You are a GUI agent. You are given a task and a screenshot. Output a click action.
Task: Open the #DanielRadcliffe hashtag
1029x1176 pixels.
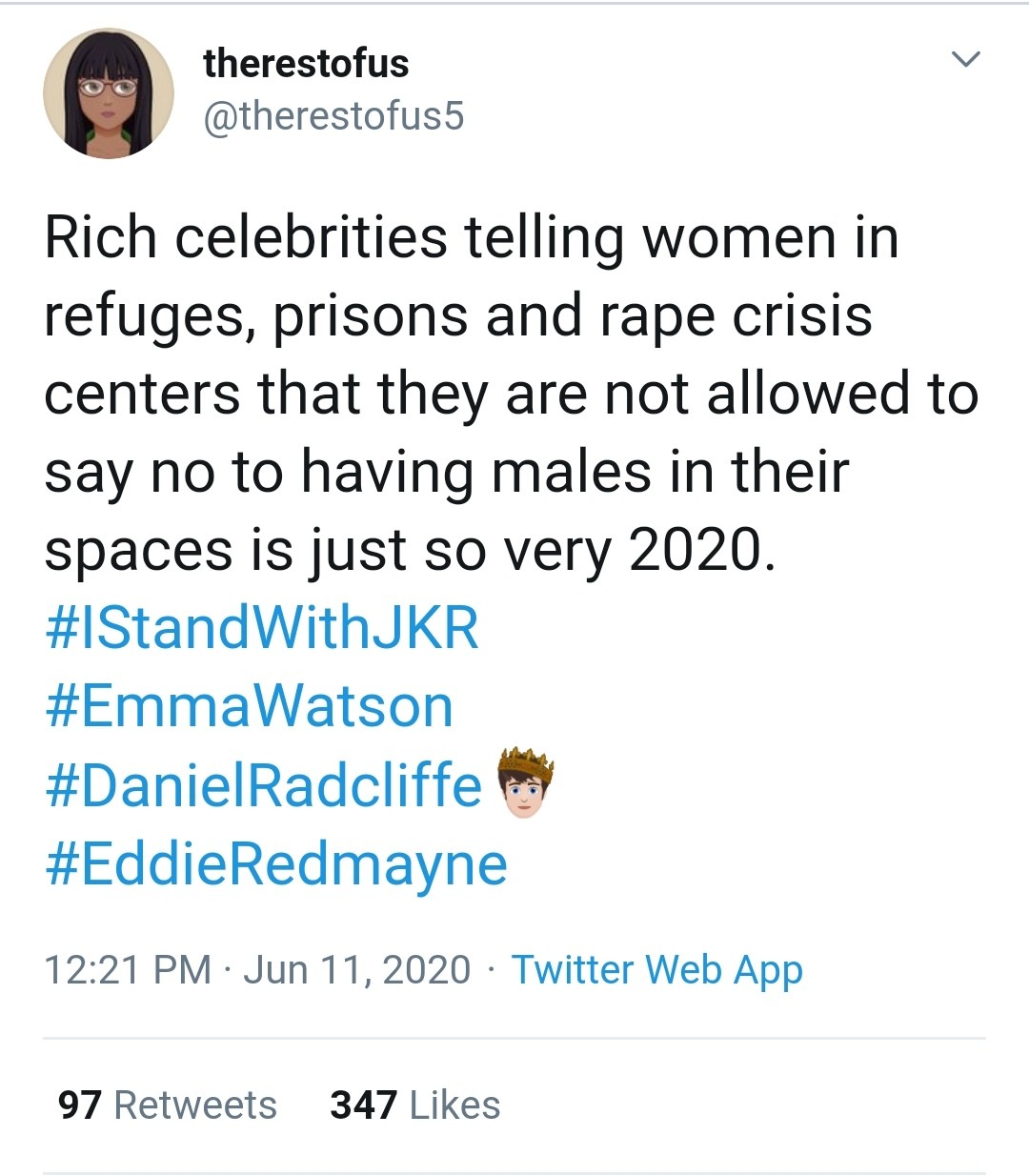(263, 785)
